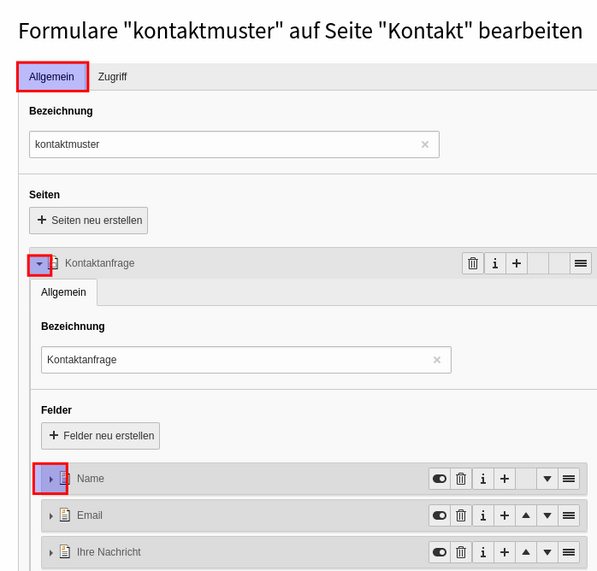Add a new field after Name
597x571 pixels.
(504, 478)
